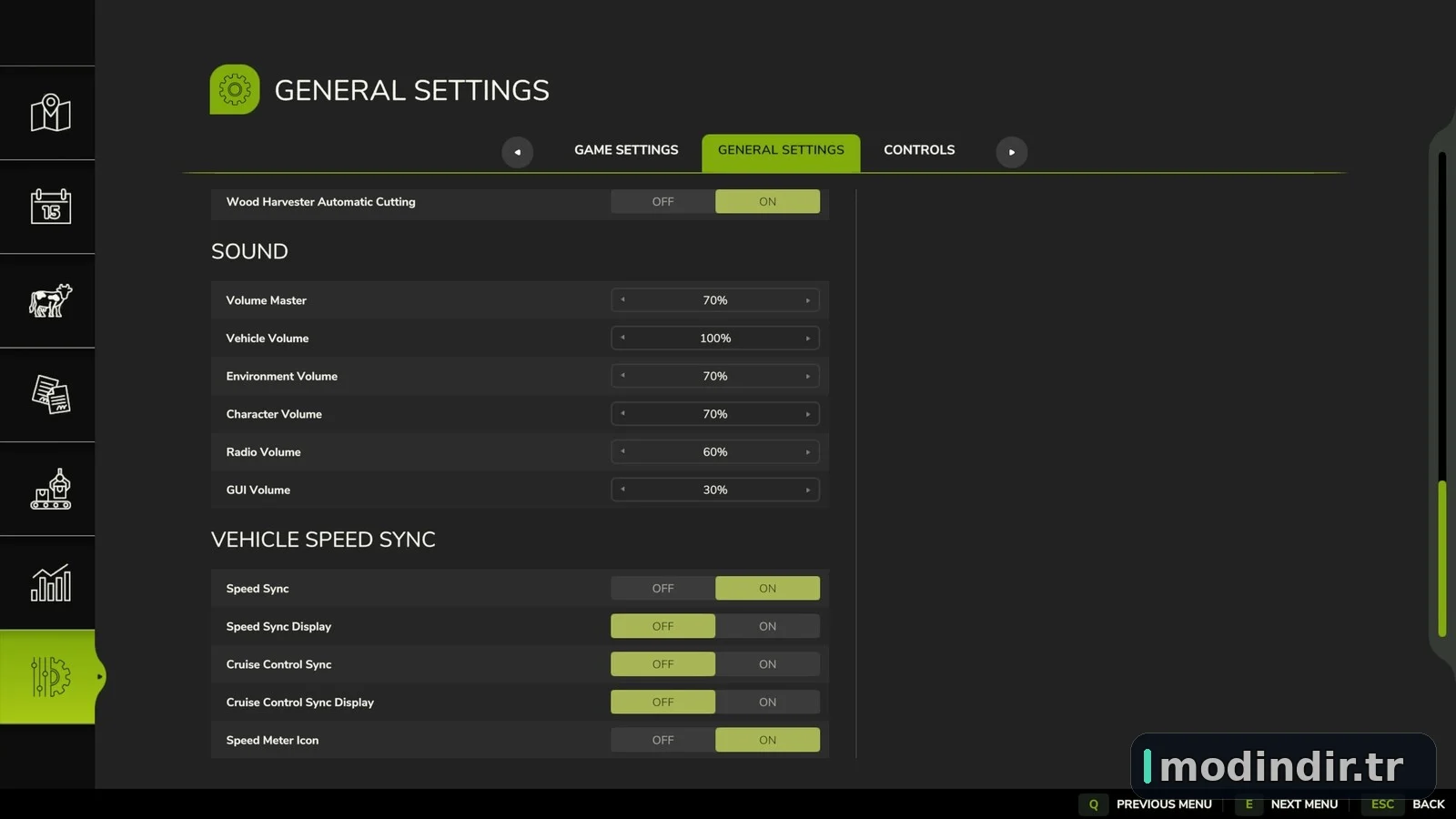Screen dimensions: 1456x819
Task: Switch to the Game Settings tab
Action: click(626, 150)
